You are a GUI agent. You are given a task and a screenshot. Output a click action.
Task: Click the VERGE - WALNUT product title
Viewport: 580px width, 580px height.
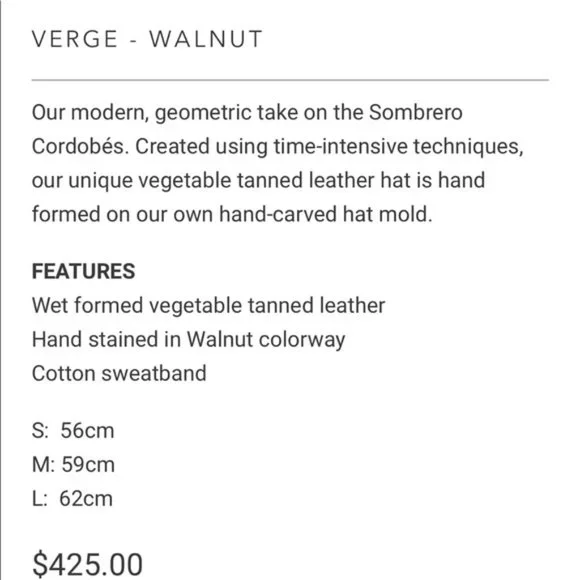(147, 39)
